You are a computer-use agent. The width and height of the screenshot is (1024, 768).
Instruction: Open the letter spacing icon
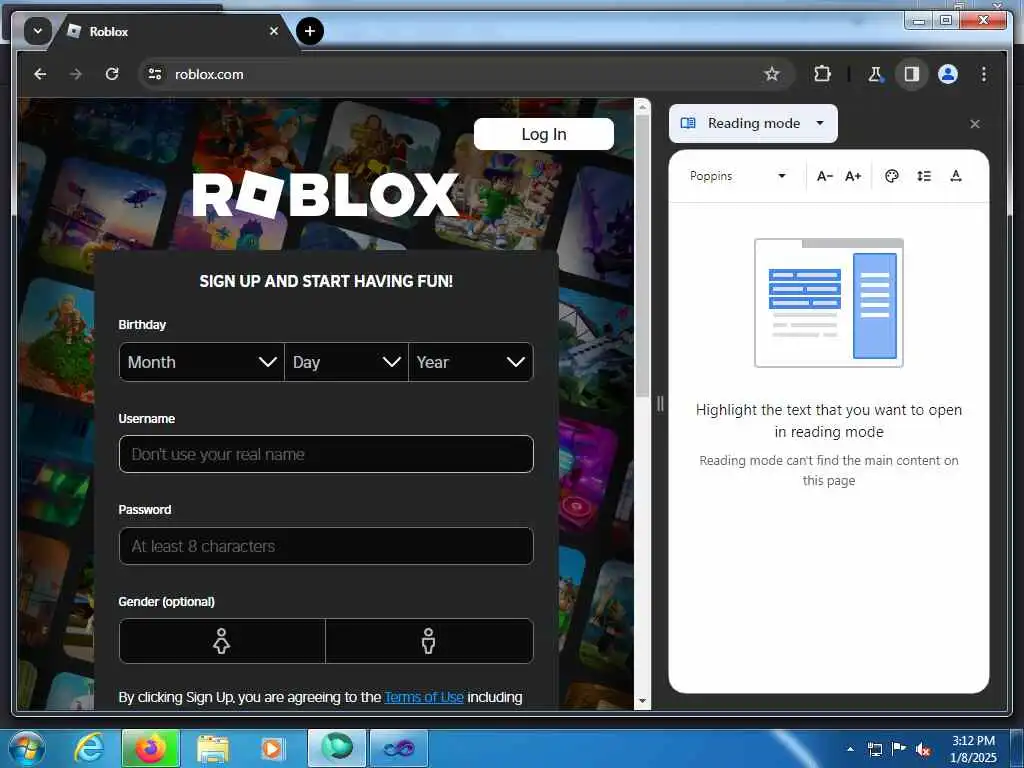(955, 176)
